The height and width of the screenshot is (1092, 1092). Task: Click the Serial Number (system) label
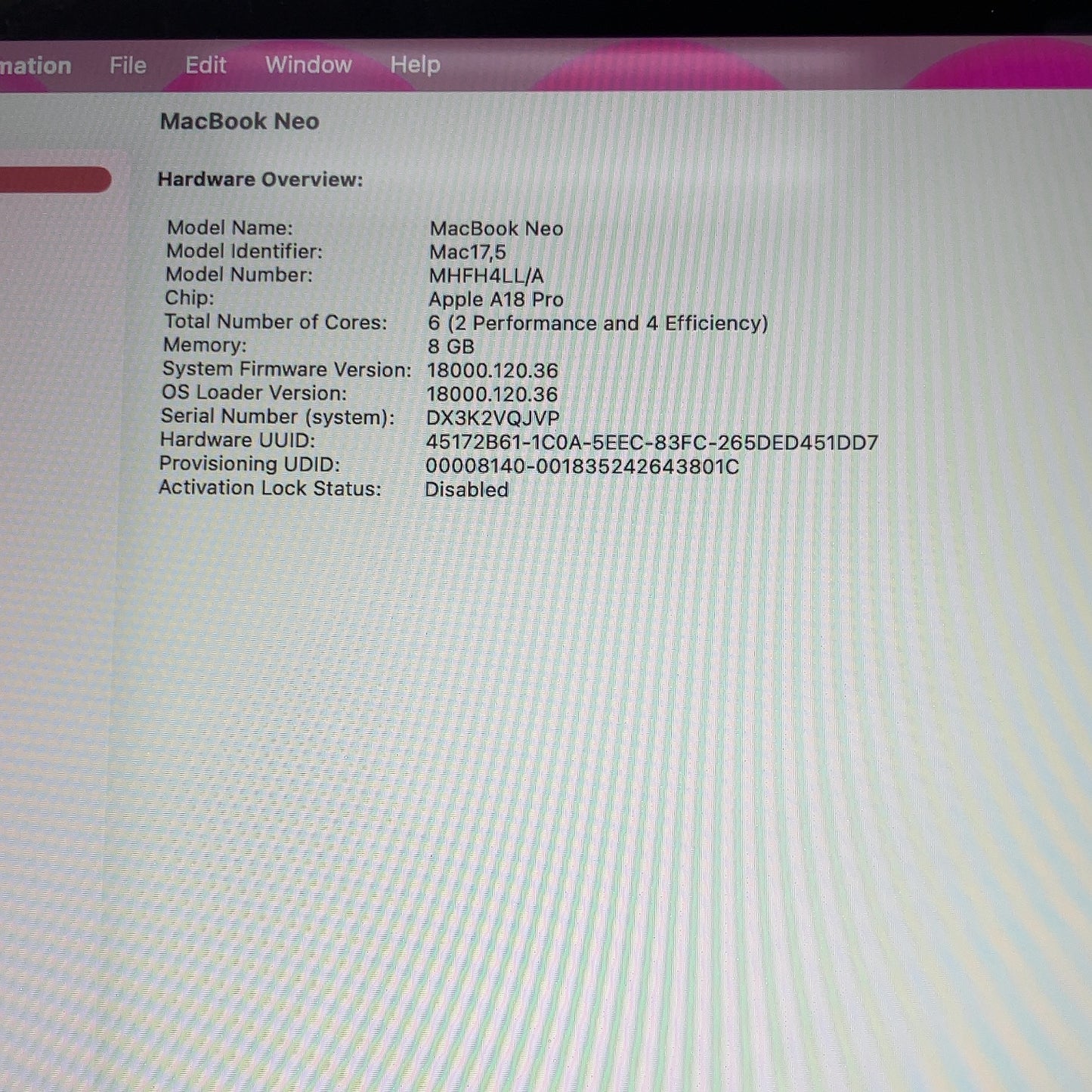coord(277,416)
